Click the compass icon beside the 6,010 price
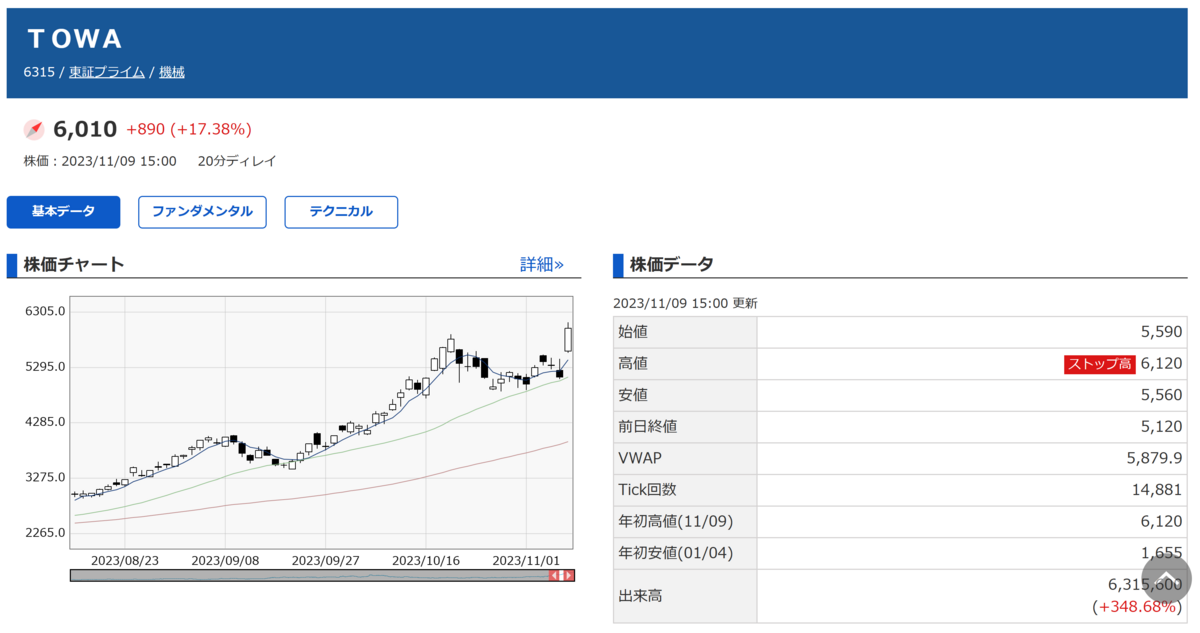Image resolution: width=1200 pixels, height=633 pixels. tap(34, 129)
